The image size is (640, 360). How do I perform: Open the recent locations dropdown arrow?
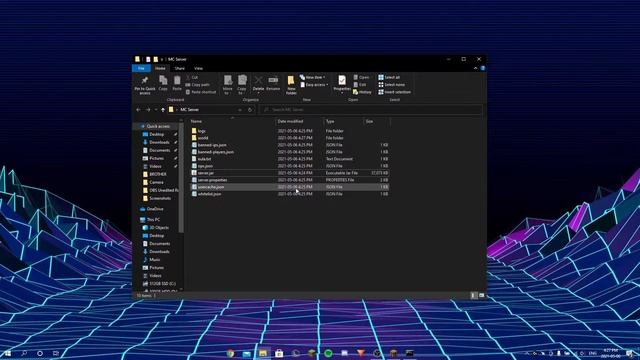pyautogui.click(x=156, y=110)
